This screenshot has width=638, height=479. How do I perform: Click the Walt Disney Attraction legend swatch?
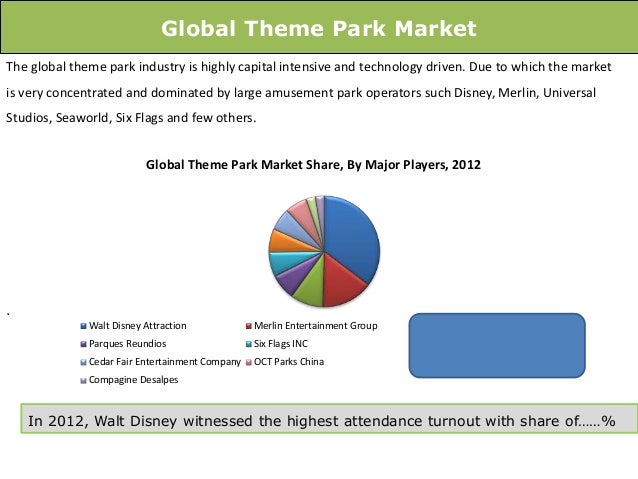coord(83,326)
